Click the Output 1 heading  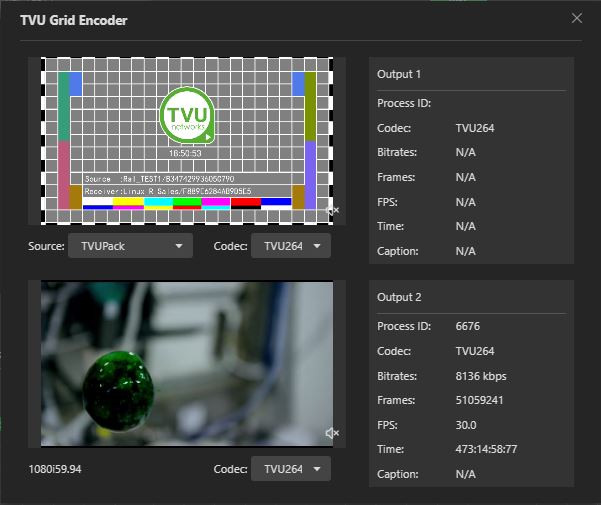(399, 74)
